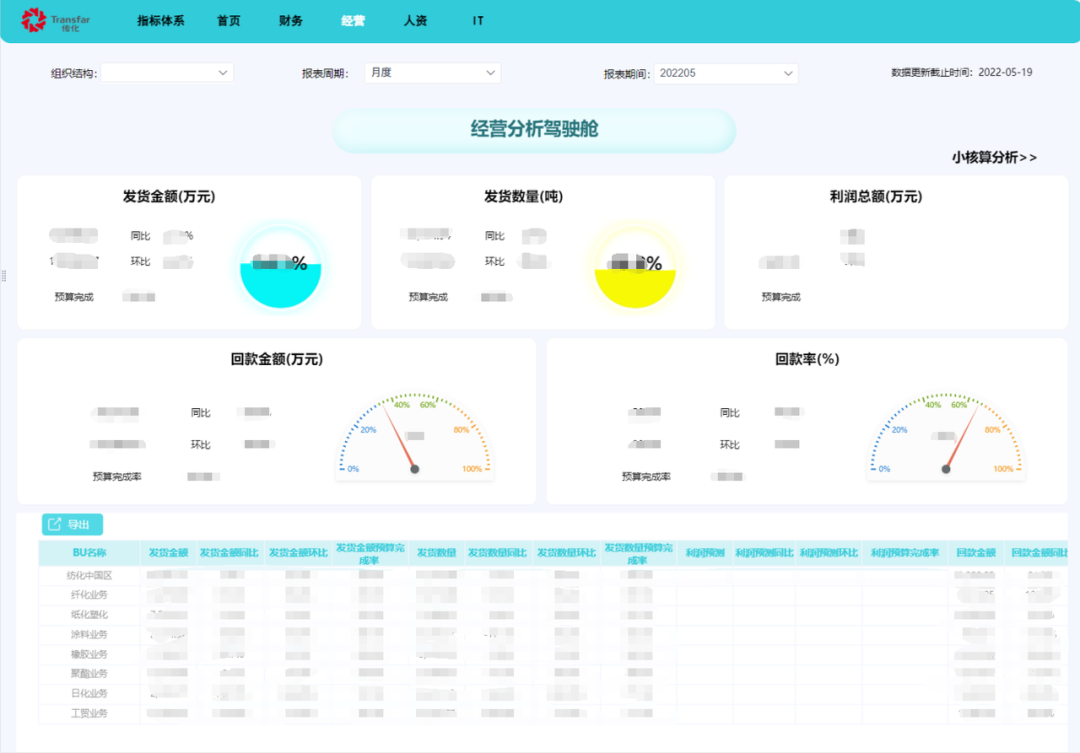Click the 发货金额同比 column header

click(x=229, y=553)
